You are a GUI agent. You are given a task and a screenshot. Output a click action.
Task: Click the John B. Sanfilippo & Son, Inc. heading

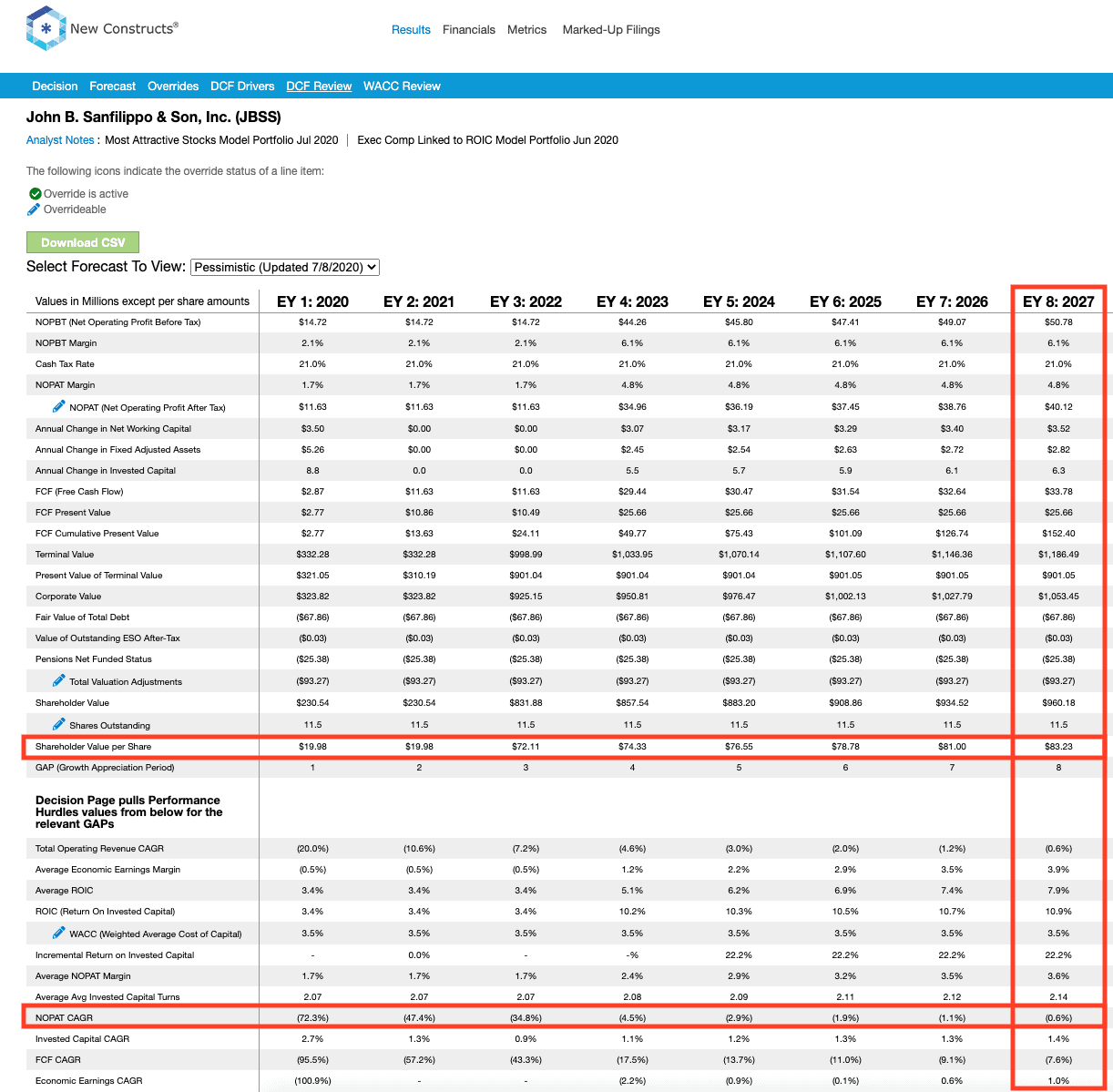tap(154, 117)
